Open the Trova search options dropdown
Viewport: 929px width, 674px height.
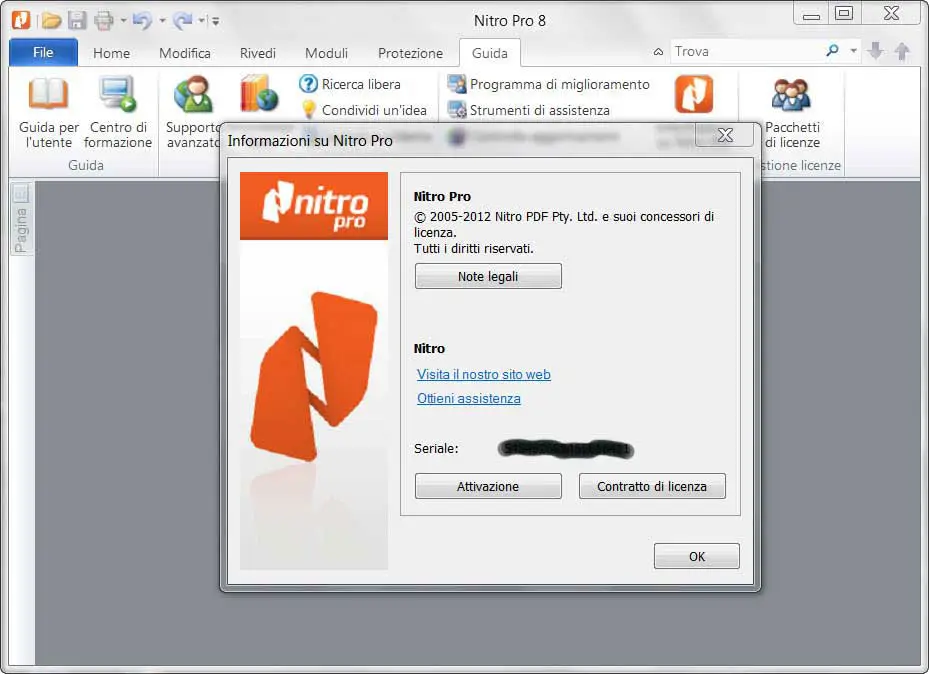coord(853,51)
